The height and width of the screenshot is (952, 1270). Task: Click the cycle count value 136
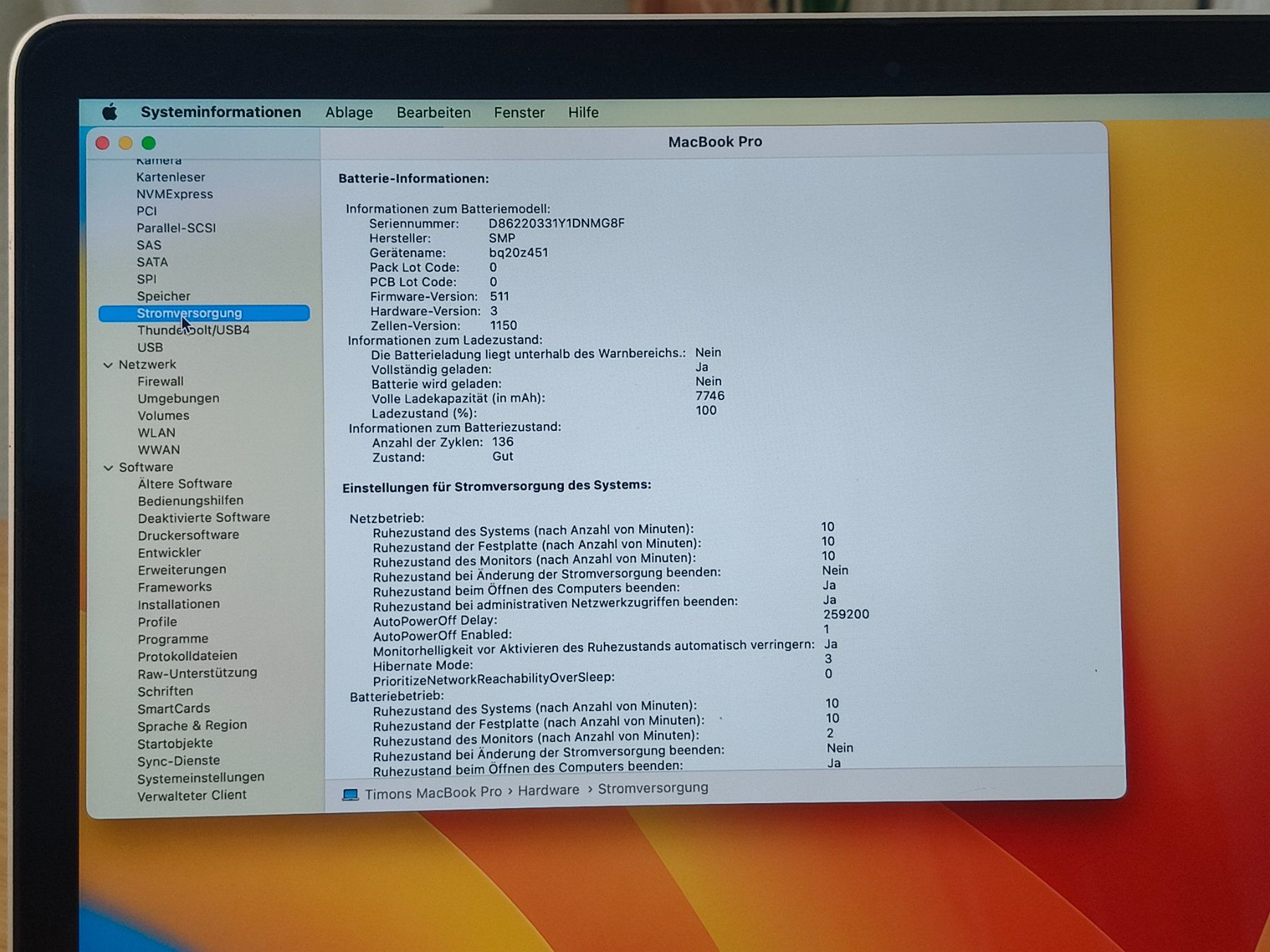tap(502, 442)
